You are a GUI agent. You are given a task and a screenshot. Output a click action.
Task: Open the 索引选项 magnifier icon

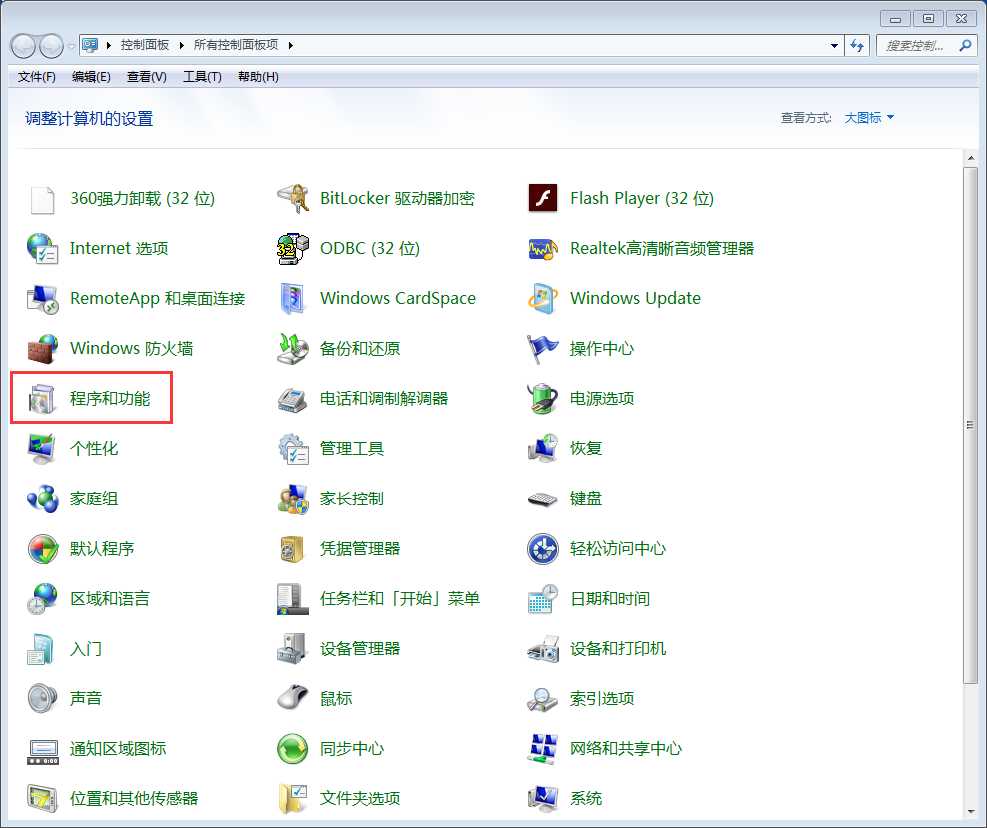[x=543, y=698]
